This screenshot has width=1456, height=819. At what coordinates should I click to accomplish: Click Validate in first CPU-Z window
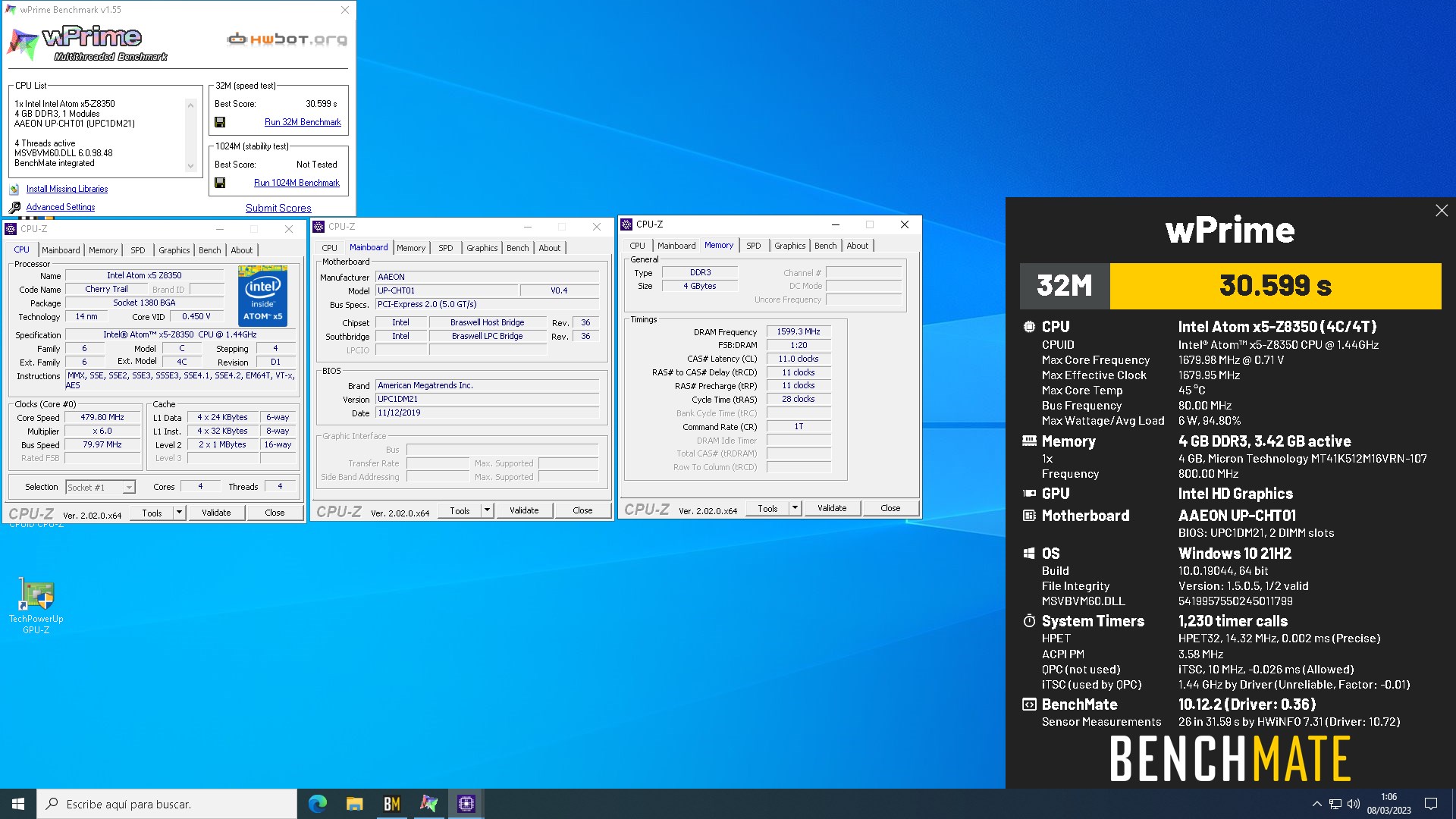(x=216, y=513)
